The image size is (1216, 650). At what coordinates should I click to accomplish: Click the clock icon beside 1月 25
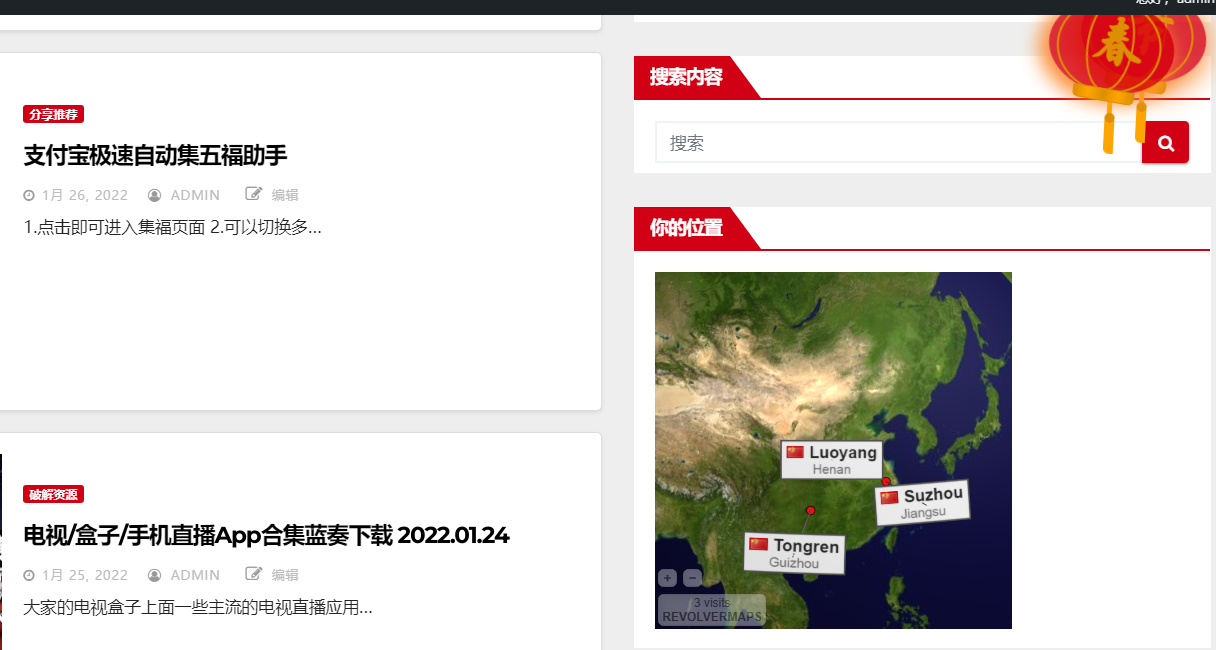click(29, 575)
